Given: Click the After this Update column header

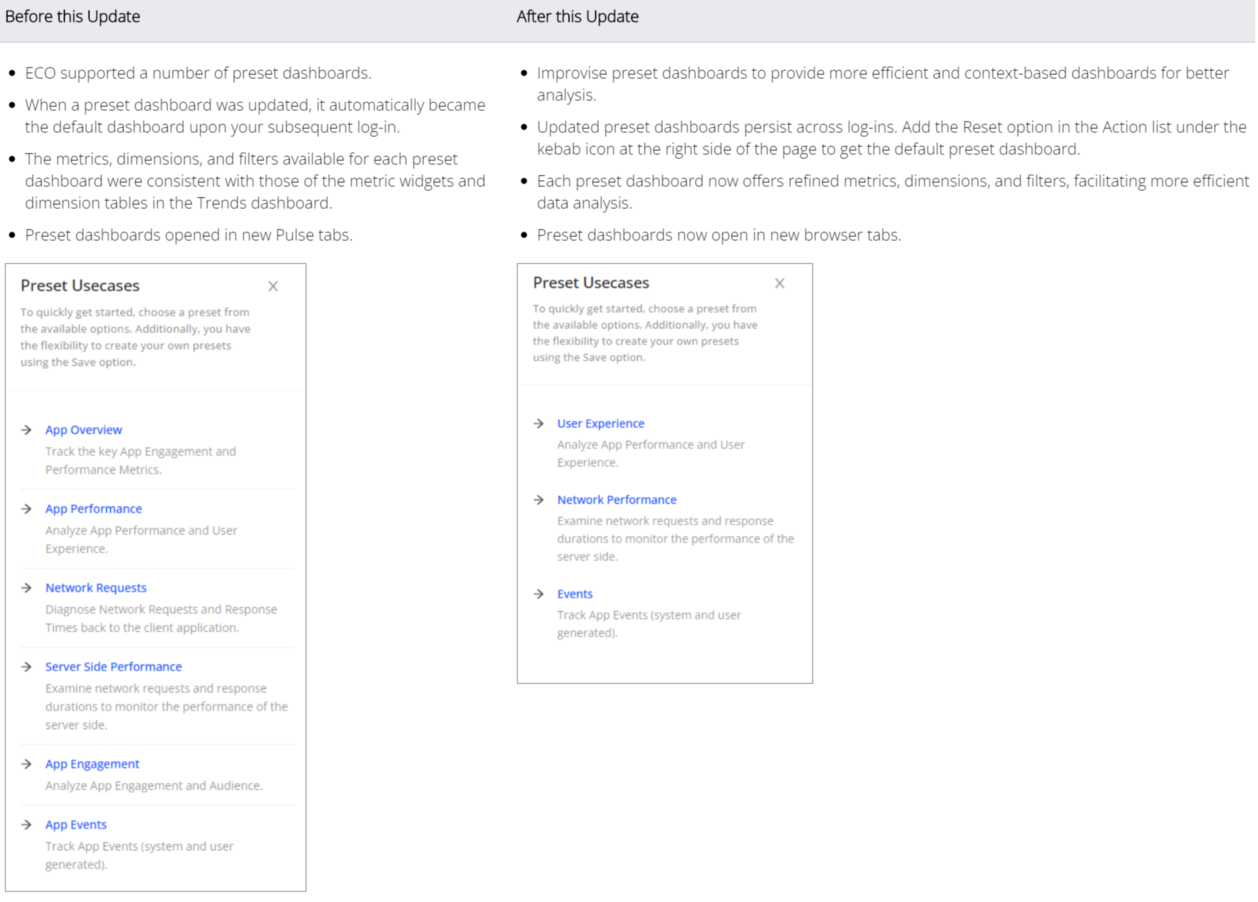Looking at the screenshot, I should (578, 17).
